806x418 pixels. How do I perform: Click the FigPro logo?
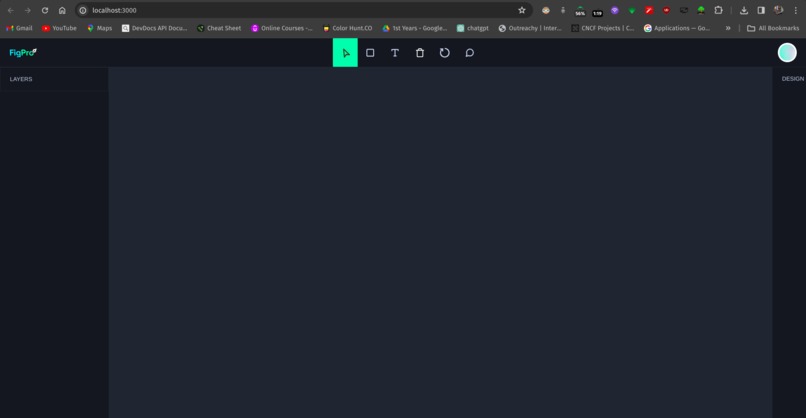[23, 52]
